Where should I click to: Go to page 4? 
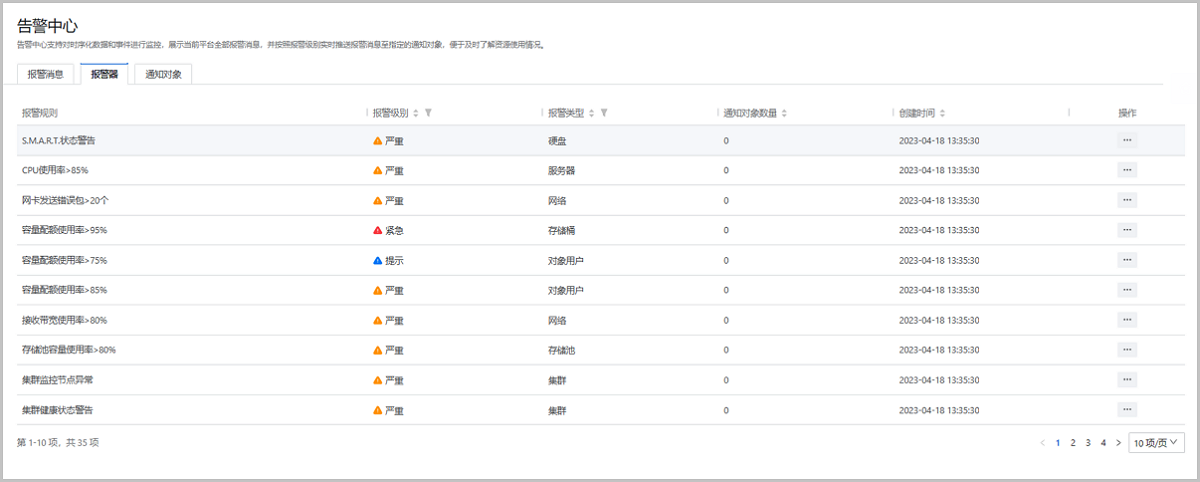(x=1103, y=442)
